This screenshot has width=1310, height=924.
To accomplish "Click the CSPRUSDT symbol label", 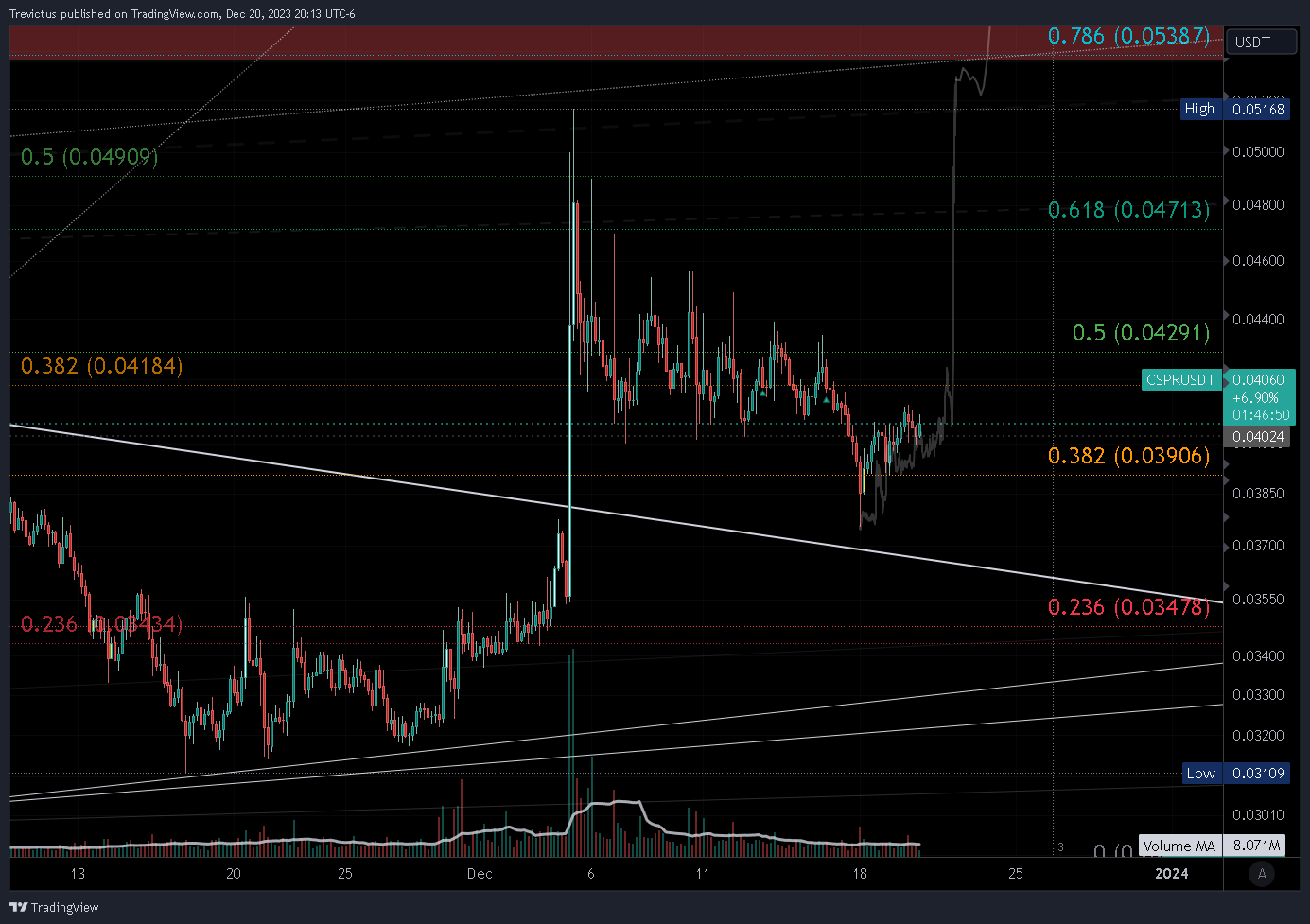I will [x=1180, y=379].
